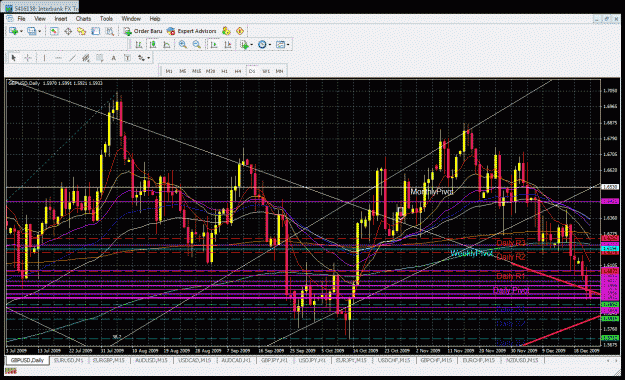Open the Data Window crosshair-target icon
The image size is (625, 380).
(x=68, y=31)
